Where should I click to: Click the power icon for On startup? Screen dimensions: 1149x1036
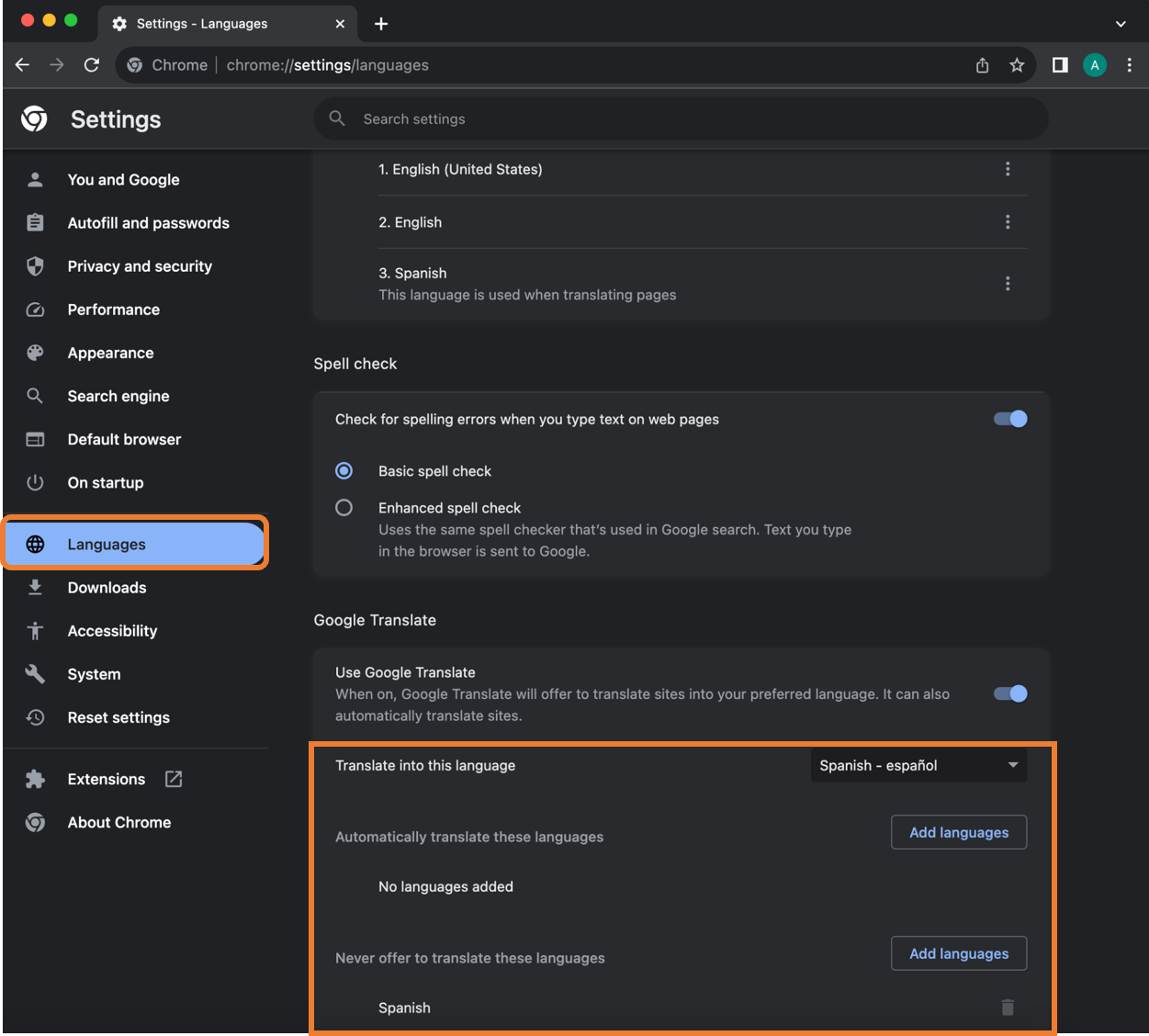click(x=35, y=482)
